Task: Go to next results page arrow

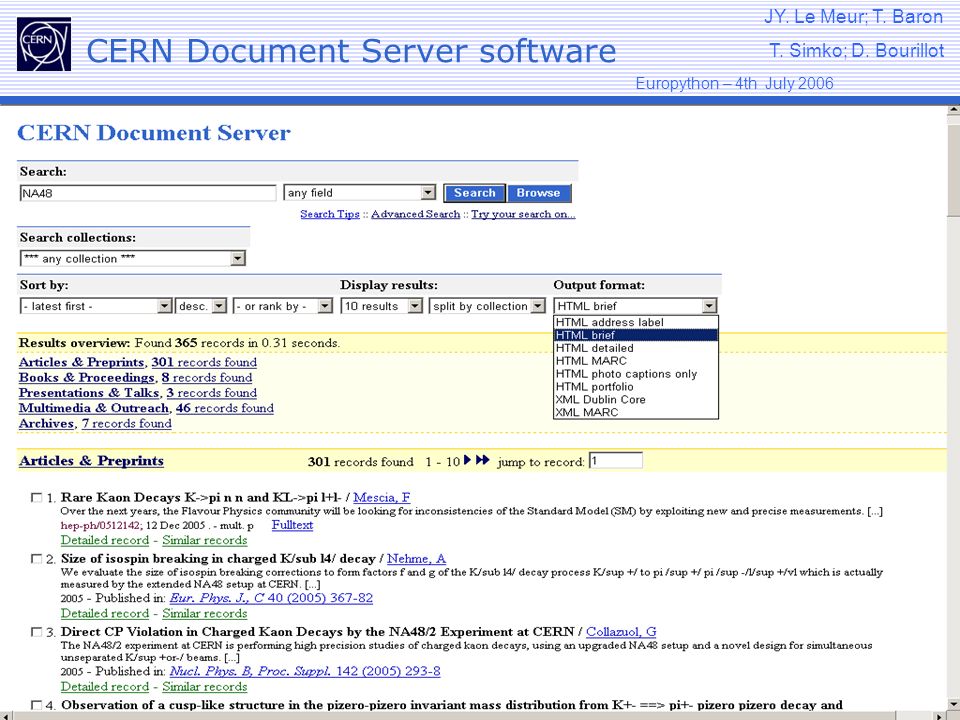Action: [468, 460]
